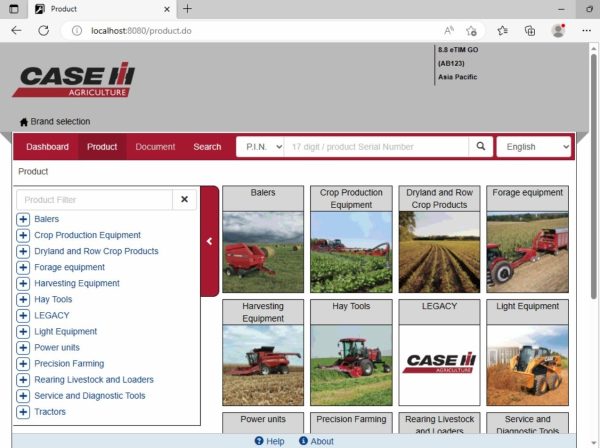600x448 pixels.
Task: Open the Light Equipment tile
Action: (x=527, y=352)
